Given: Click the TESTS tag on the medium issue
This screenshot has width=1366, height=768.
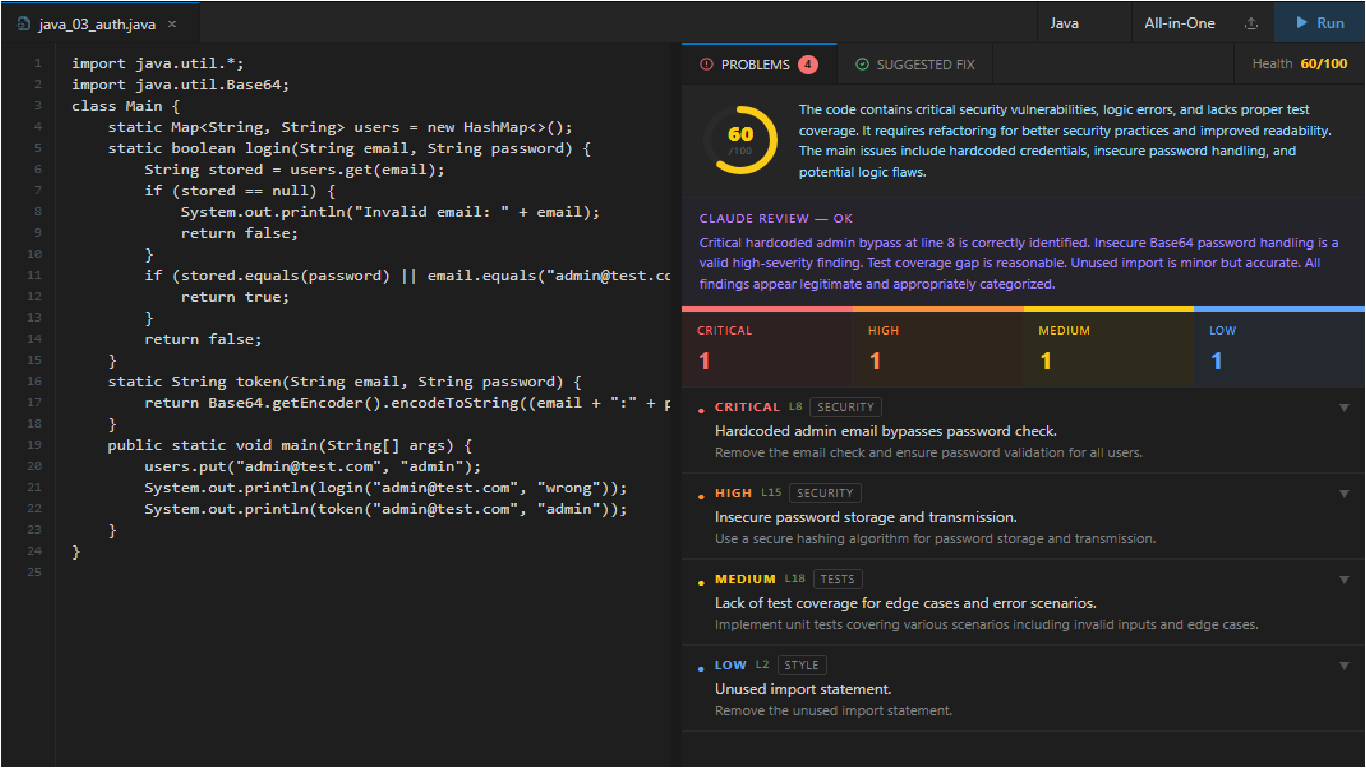Looking at the screenshot, I should click(838, 579).
